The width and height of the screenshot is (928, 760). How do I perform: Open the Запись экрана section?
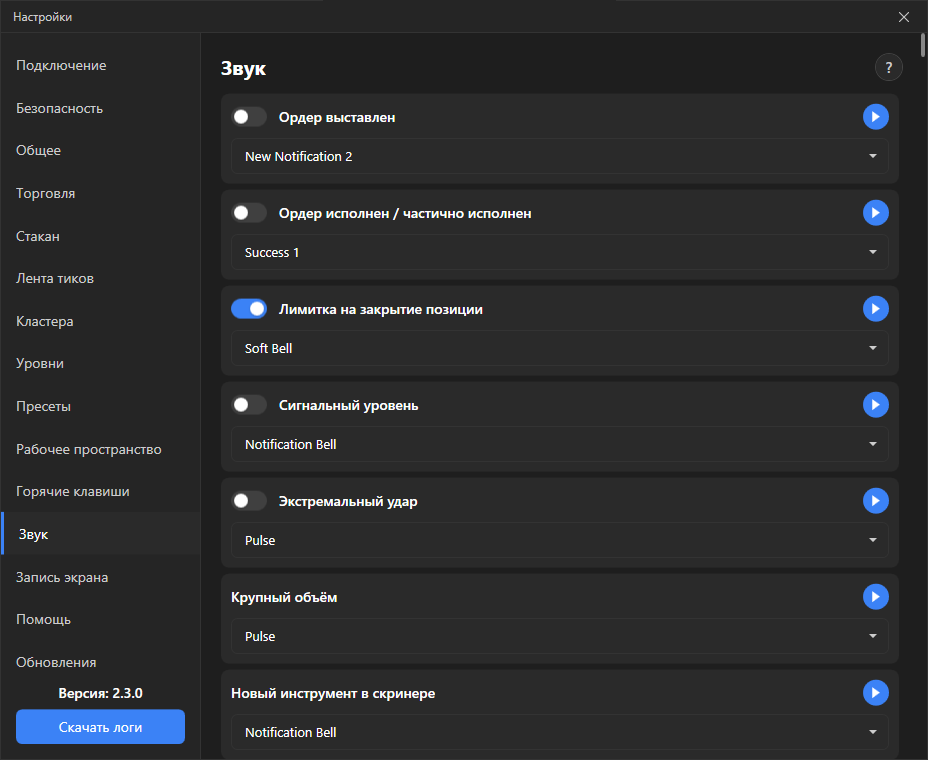click(101, 577)
